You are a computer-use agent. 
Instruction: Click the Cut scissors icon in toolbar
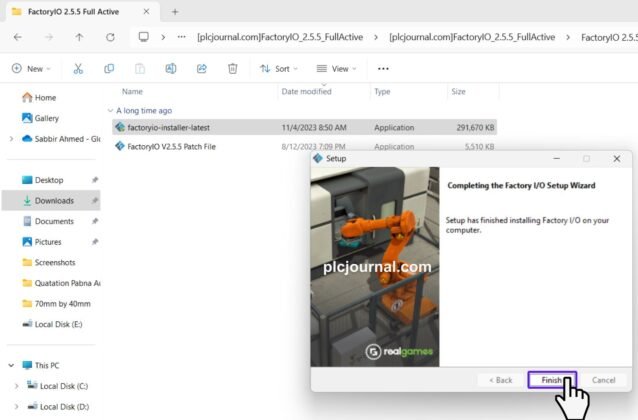(77, 69)
